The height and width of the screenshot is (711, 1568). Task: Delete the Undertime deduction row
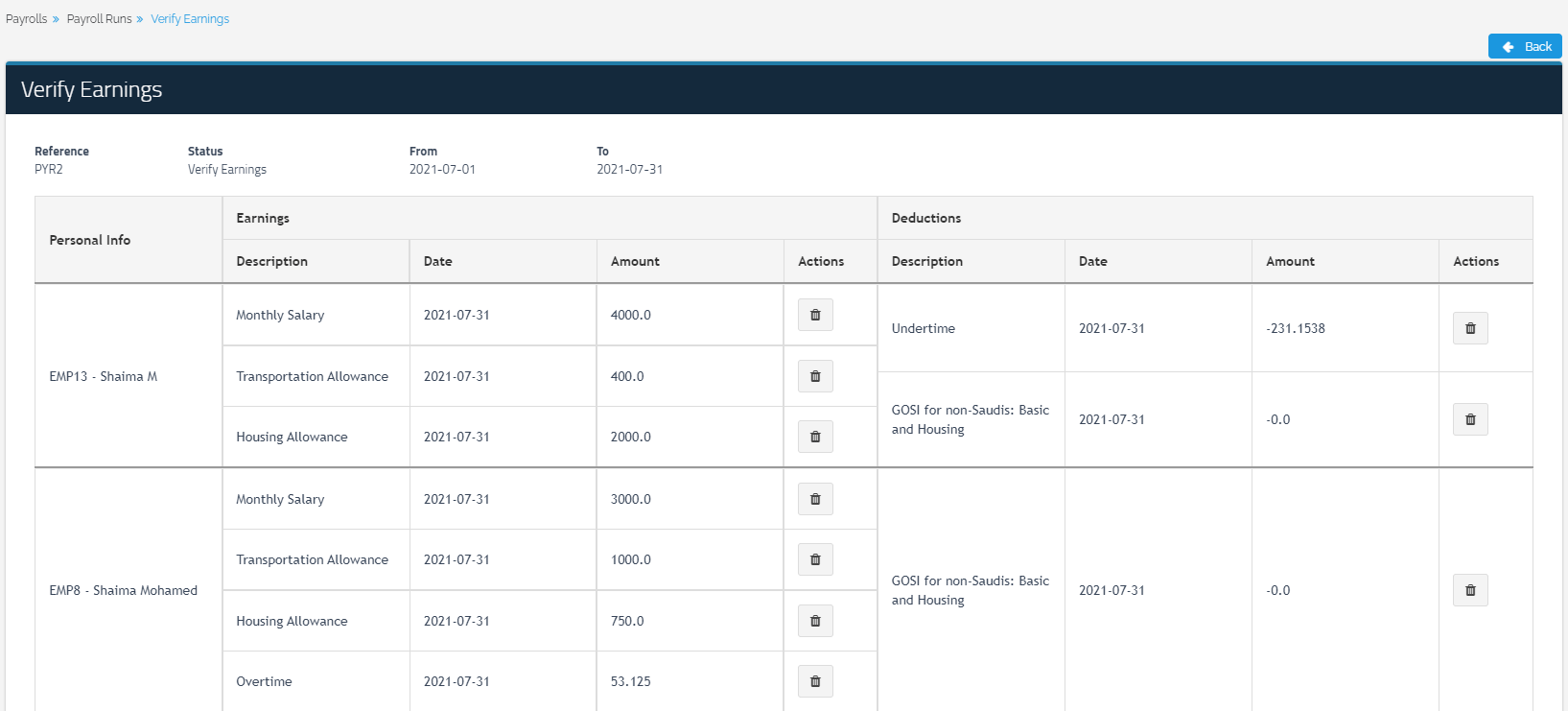point(1470,328)
